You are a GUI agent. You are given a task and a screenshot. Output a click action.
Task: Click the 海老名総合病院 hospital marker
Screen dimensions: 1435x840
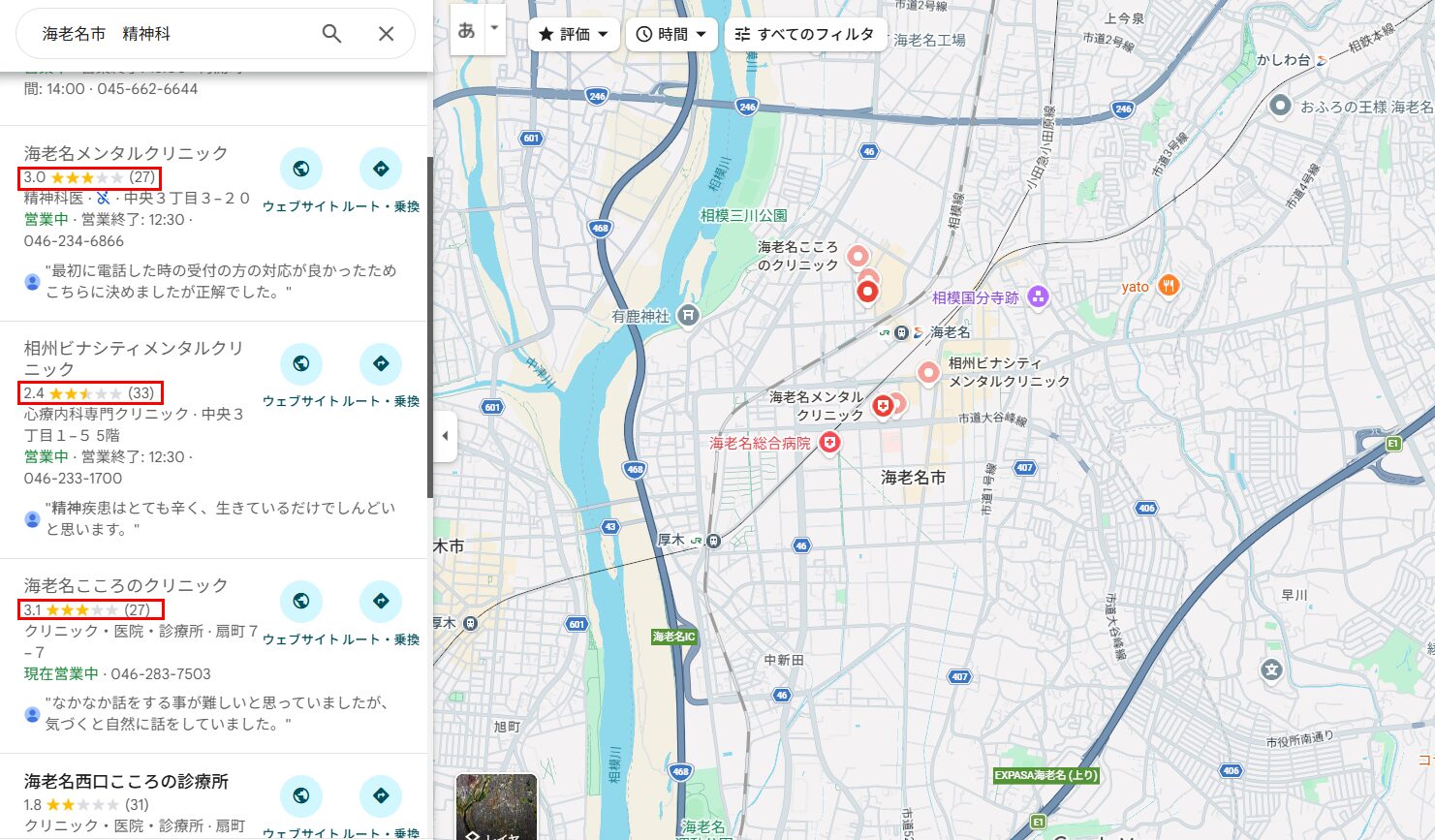click(x=829, y=442)
